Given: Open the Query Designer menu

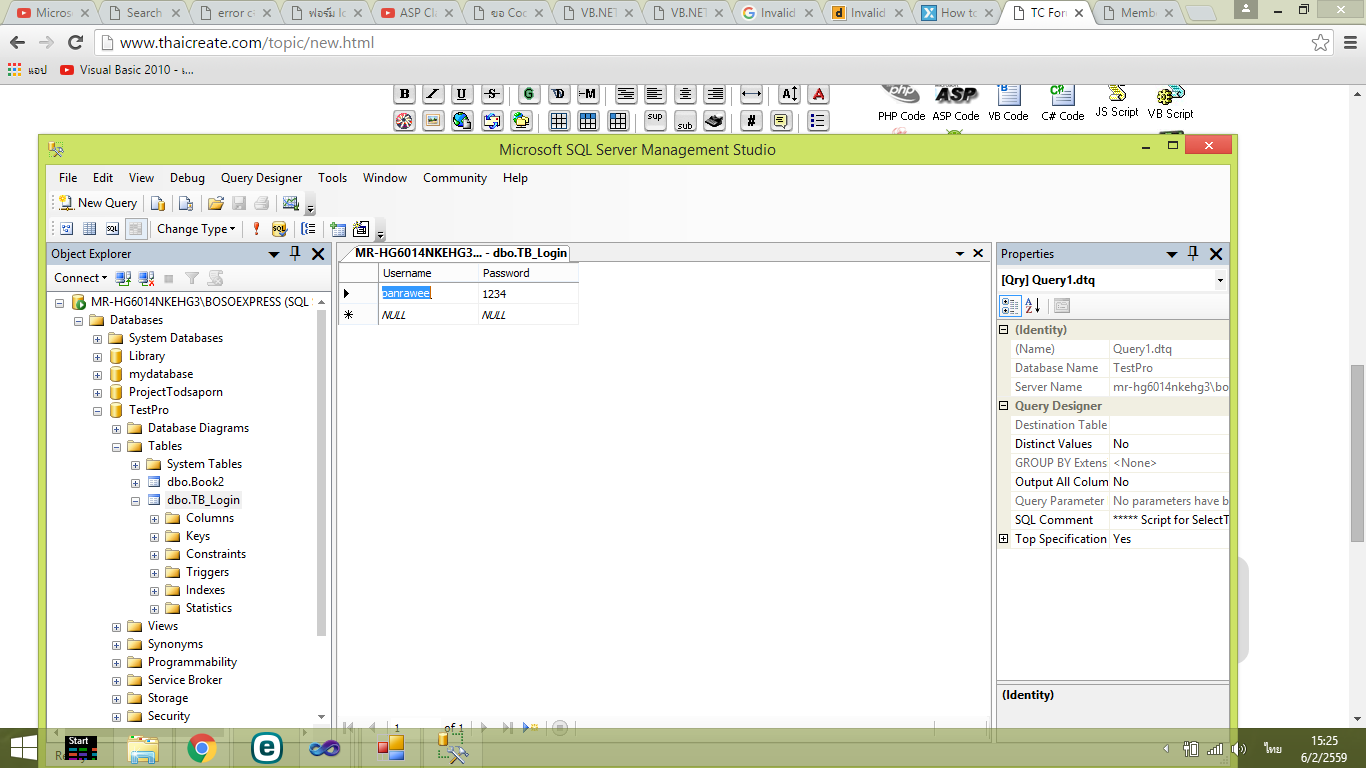Looking at the screenshot, I should click(261, 178).
